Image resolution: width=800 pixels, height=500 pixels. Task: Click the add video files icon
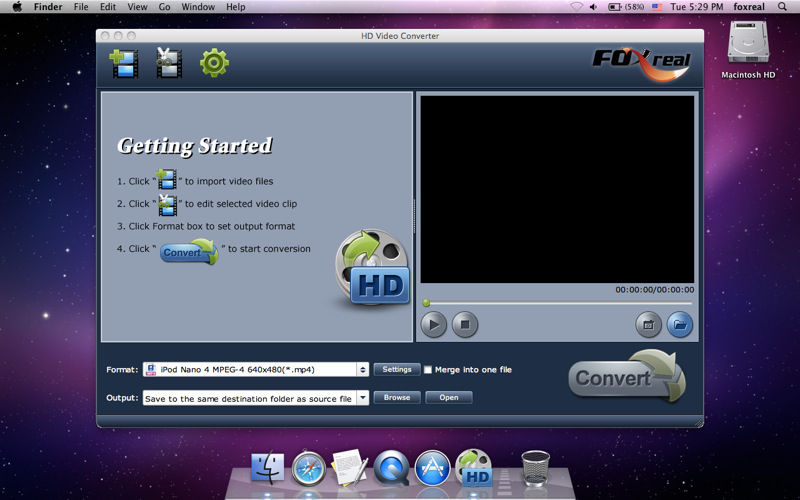pyautogui.click(x=125, y=64)
